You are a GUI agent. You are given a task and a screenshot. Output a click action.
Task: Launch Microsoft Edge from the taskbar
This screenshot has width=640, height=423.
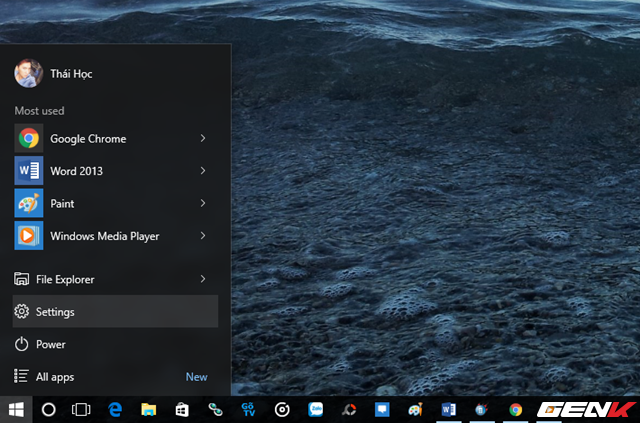click(115, 409)
